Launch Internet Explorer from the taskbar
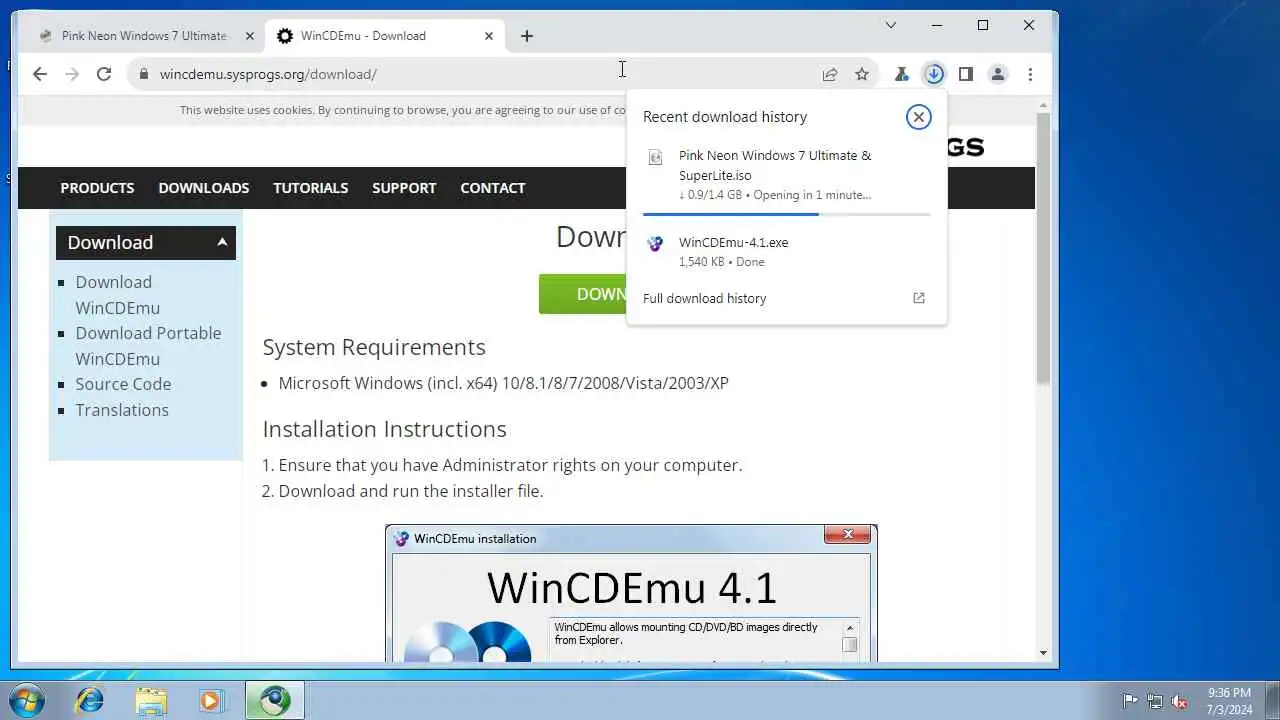 90,700
